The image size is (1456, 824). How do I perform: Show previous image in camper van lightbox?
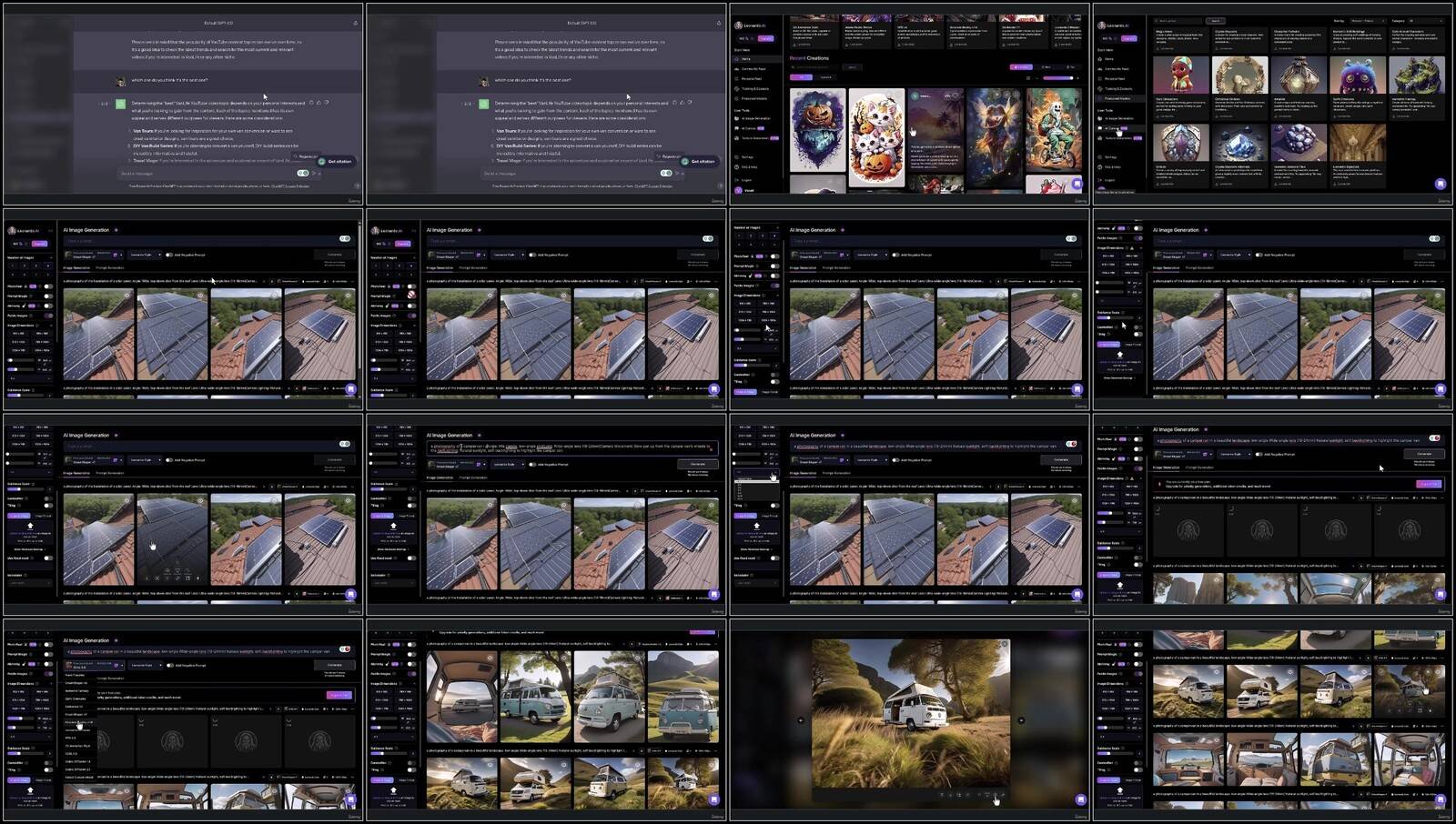801,720
